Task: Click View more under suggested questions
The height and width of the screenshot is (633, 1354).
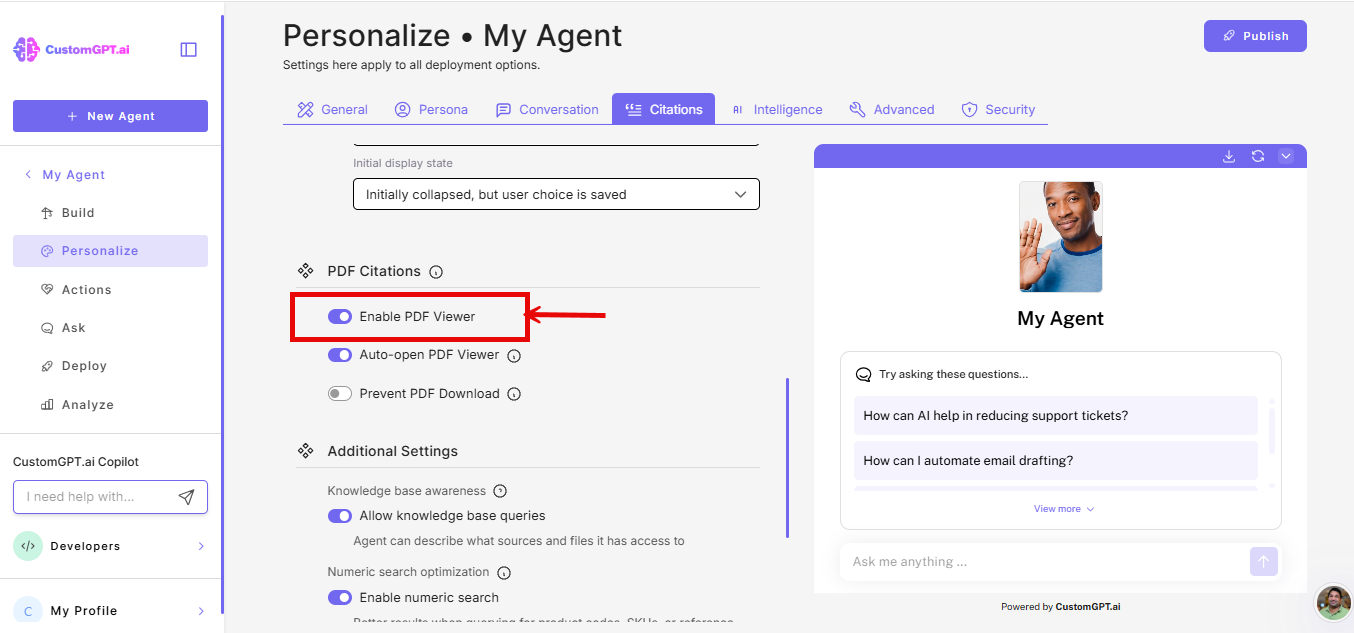Action: click(1062, 508)
